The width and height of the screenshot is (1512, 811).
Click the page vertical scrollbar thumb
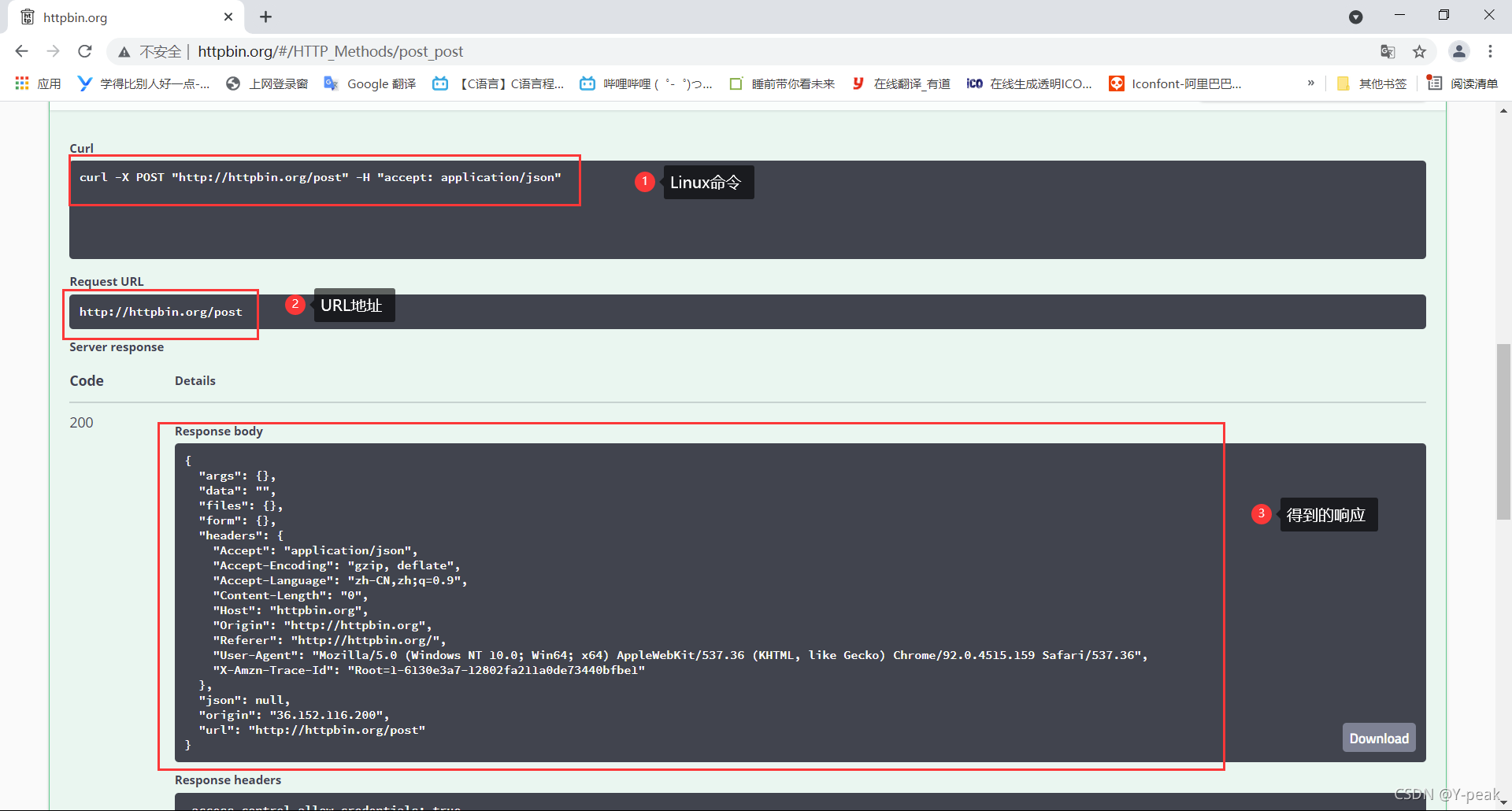pos(1503,431)
